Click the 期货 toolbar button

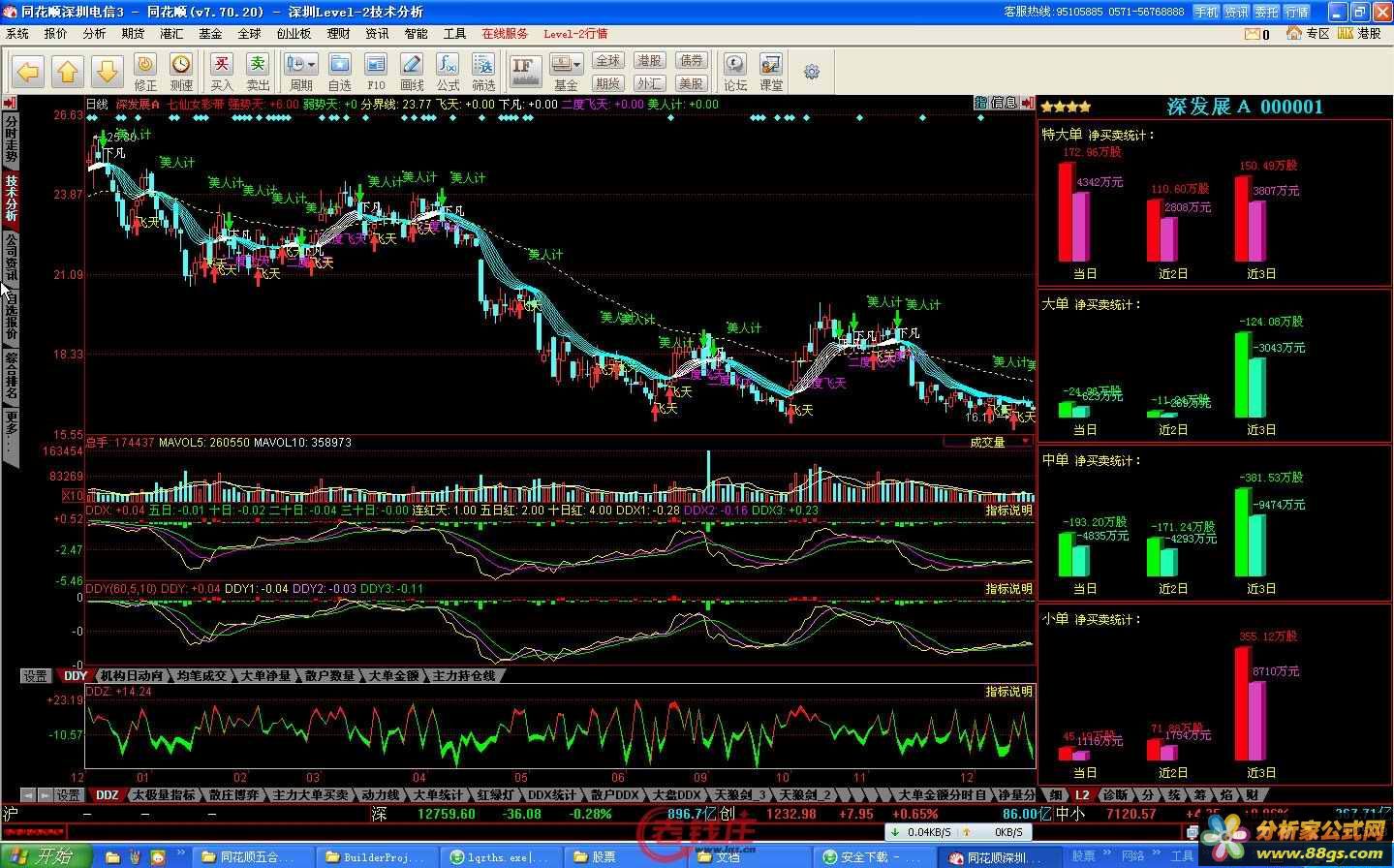pyautogui.click(x=607, y=83)
